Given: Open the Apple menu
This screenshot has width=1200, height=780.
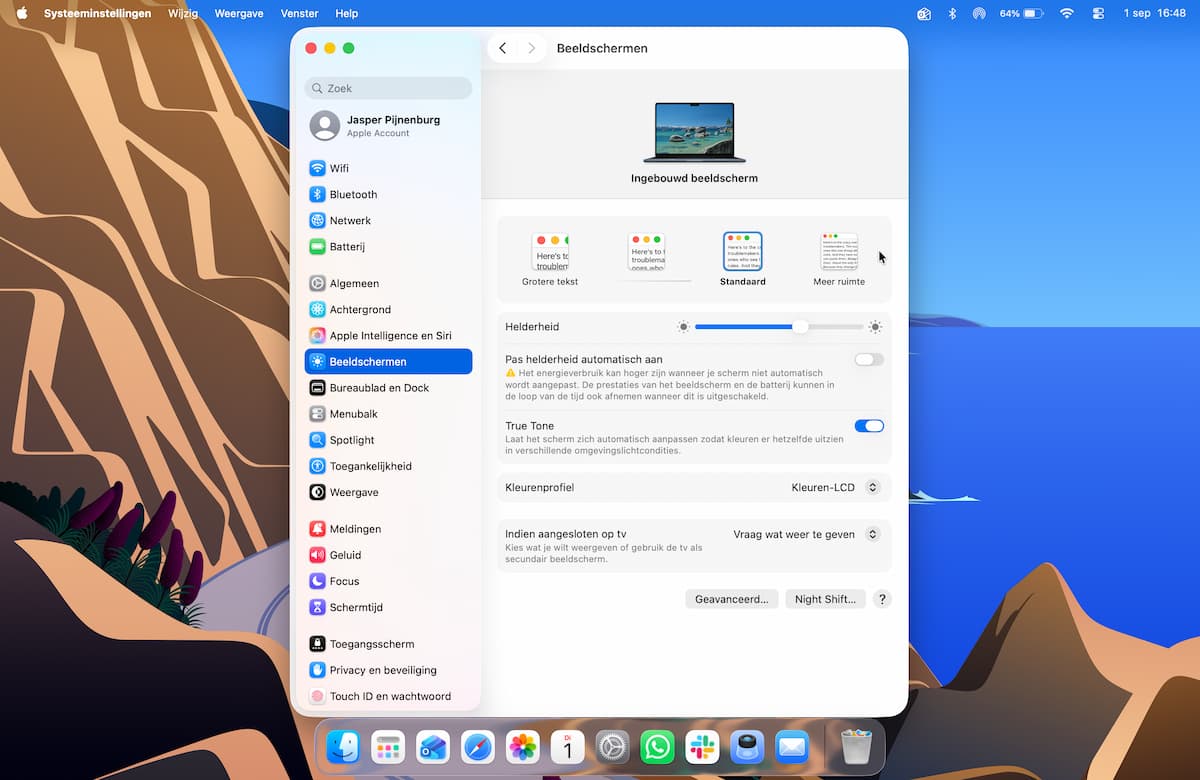Looking at the screenshot, I should 22,13.
